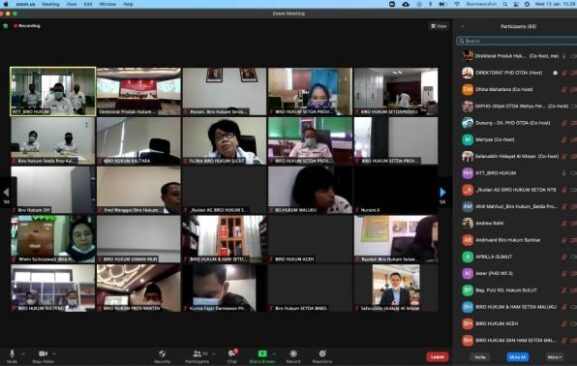Open the Chat icon with notification badge

pyautogui.click(x=232, y=353)
